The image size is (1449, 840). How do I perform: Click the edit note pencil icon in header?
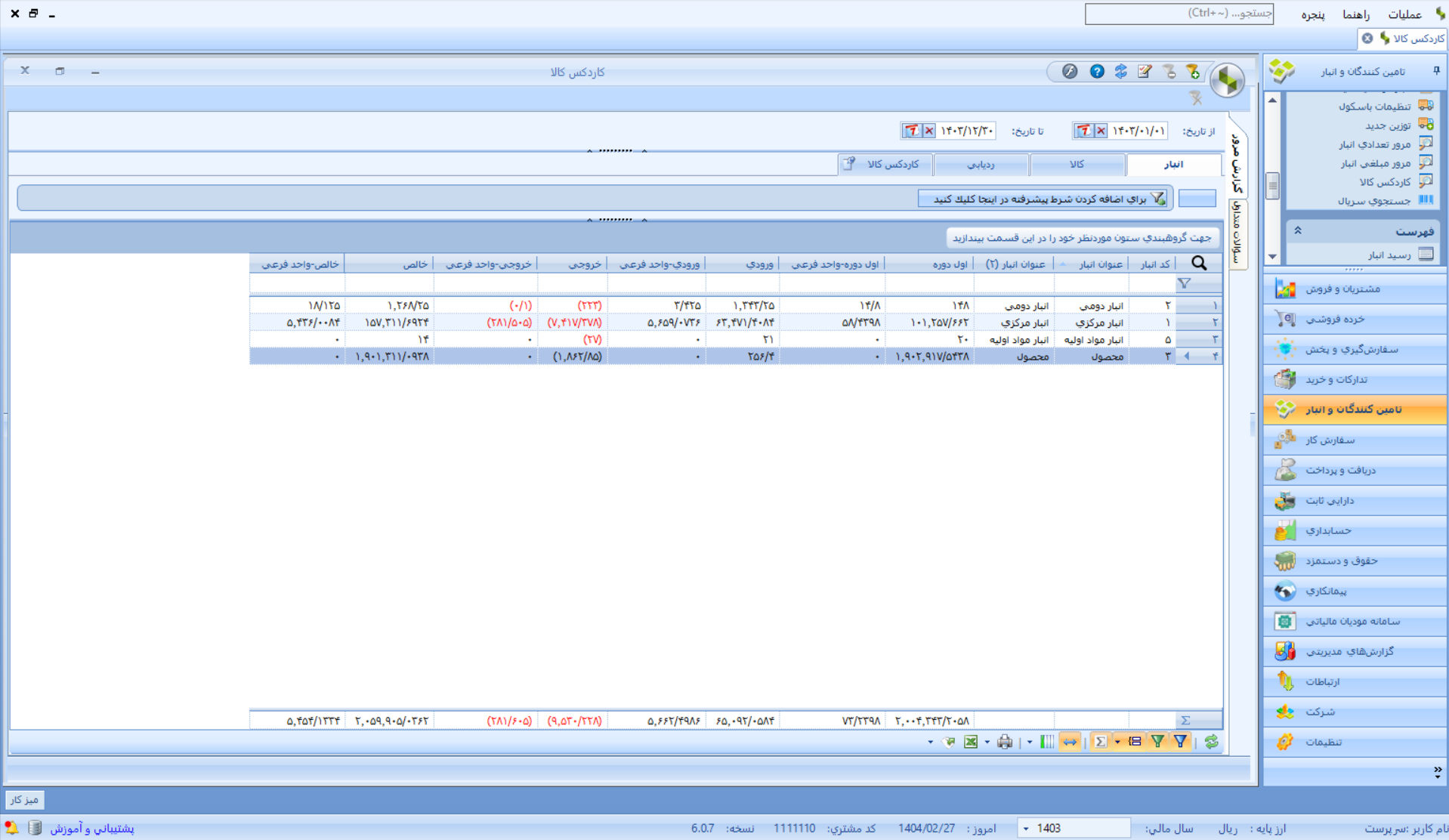(1145, 72)
